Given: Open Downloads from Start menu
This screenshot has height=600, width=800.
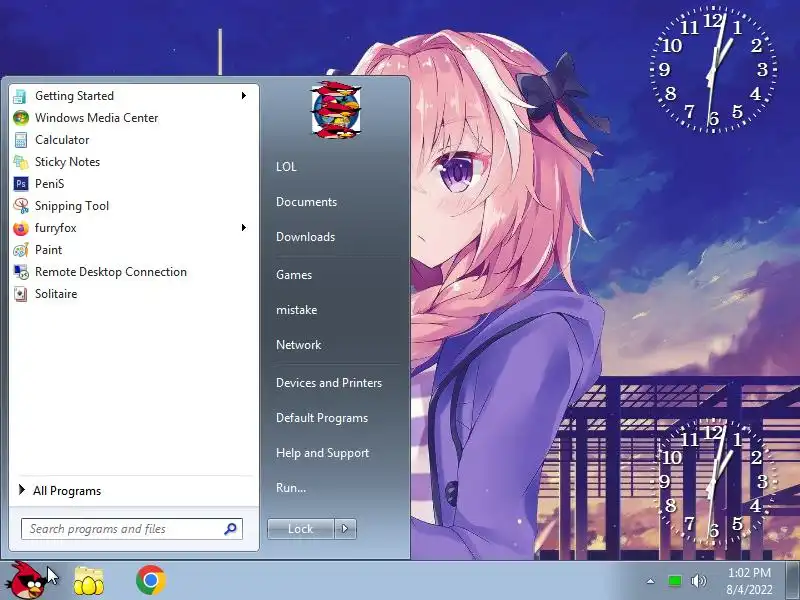Looking at the screenshot, I should coord(306,237).
